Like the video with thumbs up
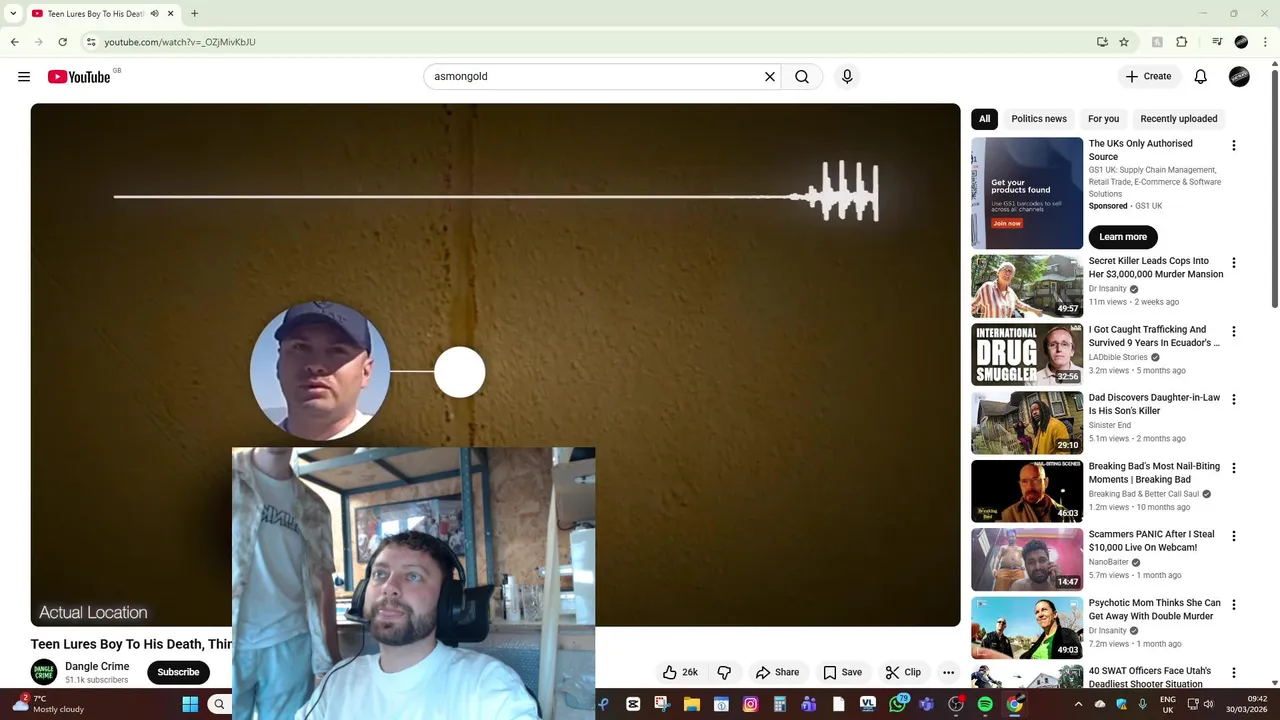Image resolution: width=1280 pixels, height=720 pixels. click(680, 672)
